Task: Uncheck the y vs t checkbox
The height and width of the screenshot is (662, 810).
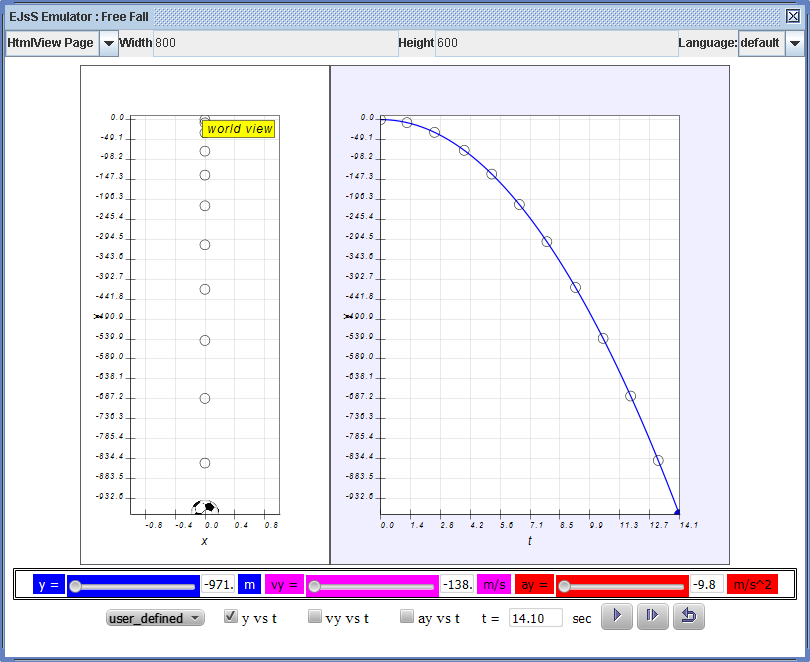Action: (x=231, y=617)
